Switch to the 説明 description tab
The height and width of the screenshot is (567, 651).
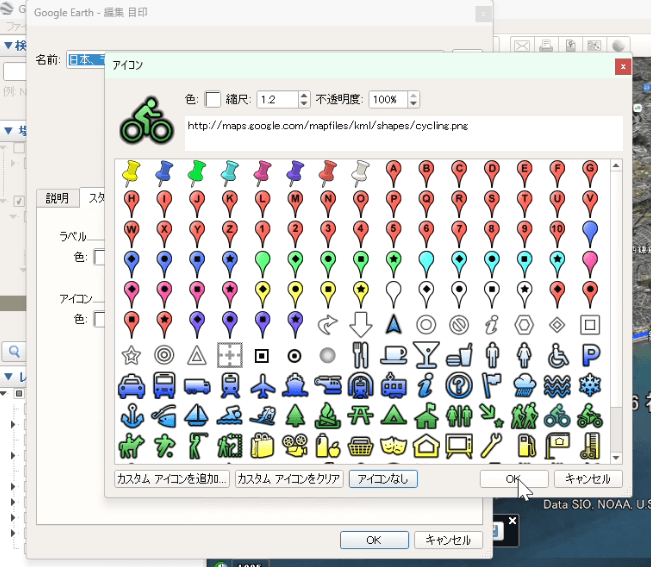[57, 198]
